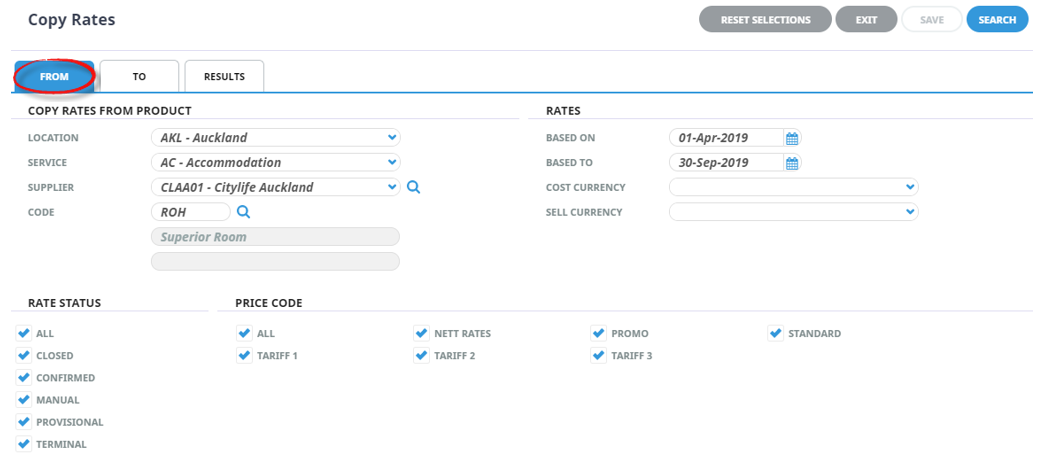This screenshot has width=1049, height=463.
Task: Untick the Promo price code
Action: click(599, 333)
